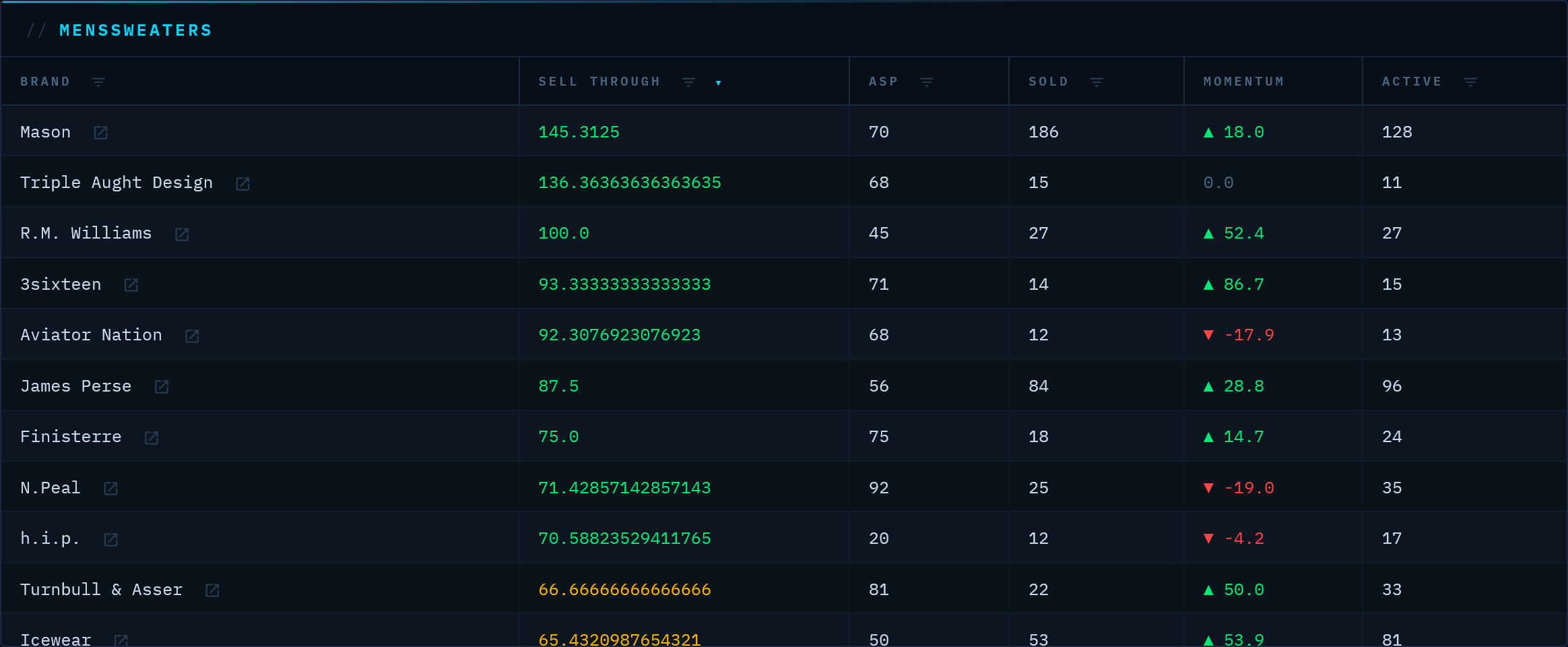This screenshot has width=1568, height=647.
Task: Click Mason momentum value 18.0
Action: [x=1233, y=132]
